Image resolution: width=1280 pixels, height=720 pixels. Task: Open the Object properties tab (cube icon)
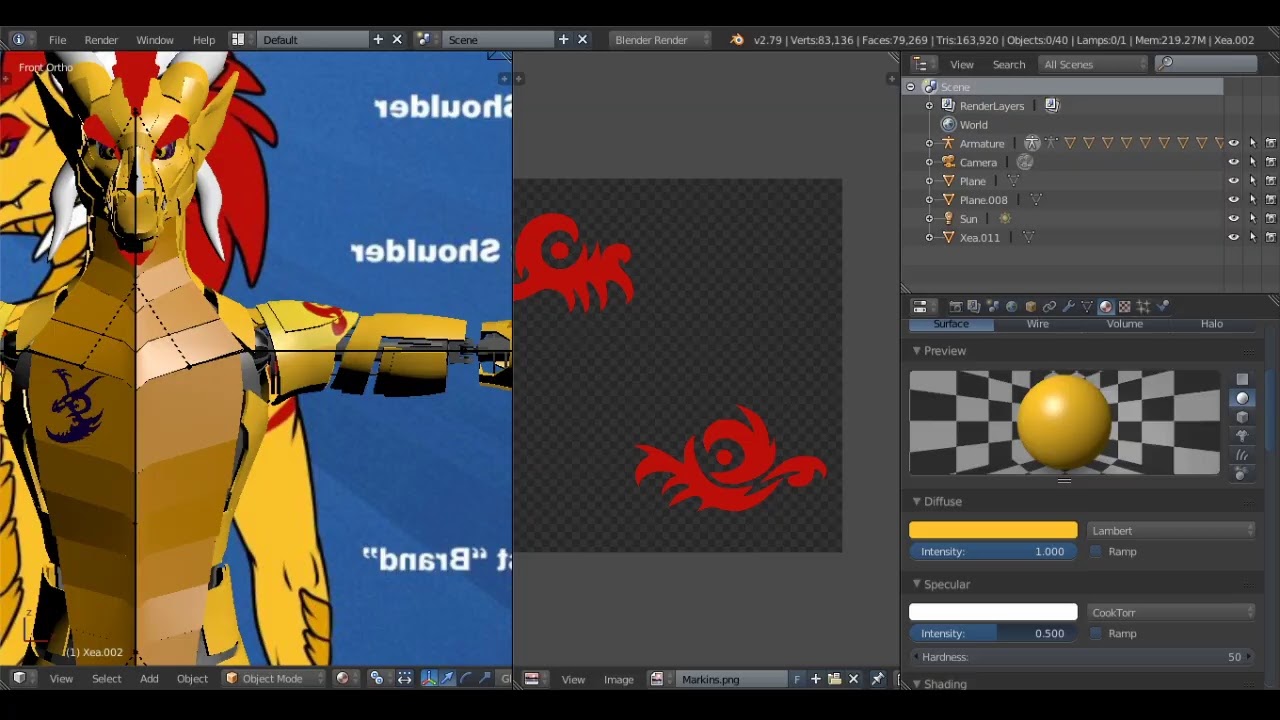point(1030,306)
